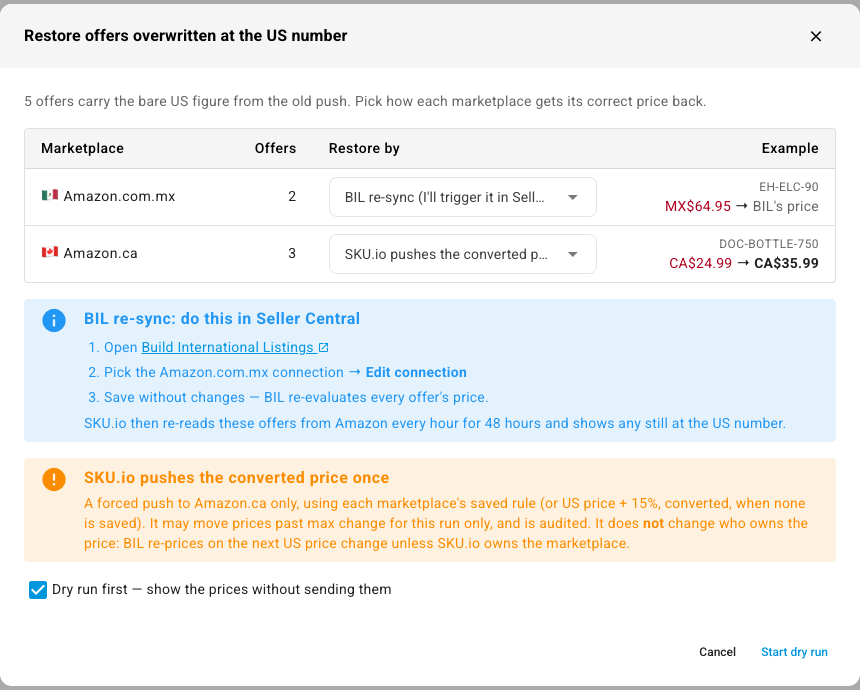Click BIL's price text
This screenshot has height=690, width=860.
(785, 206)
